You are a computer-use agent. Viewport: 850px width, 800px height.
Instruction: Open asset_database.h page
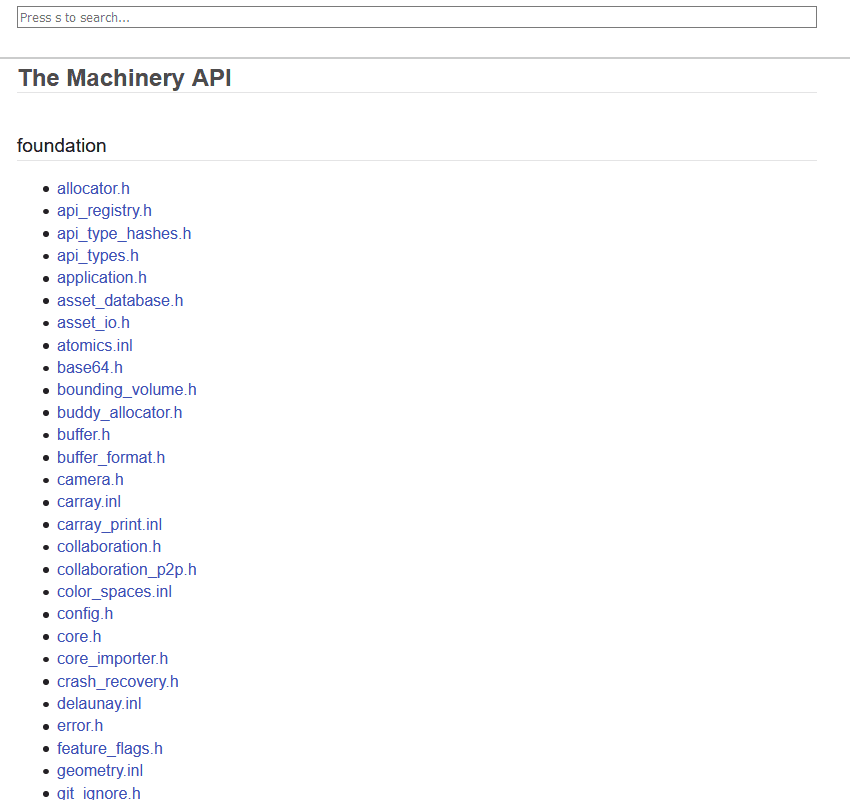click(x=120, y=301)
